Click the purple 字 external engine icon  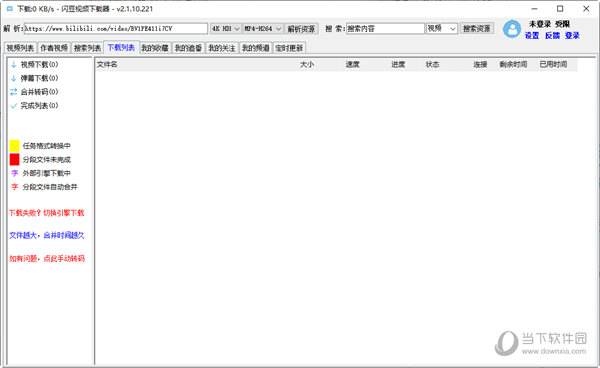(x=15, y=173)
